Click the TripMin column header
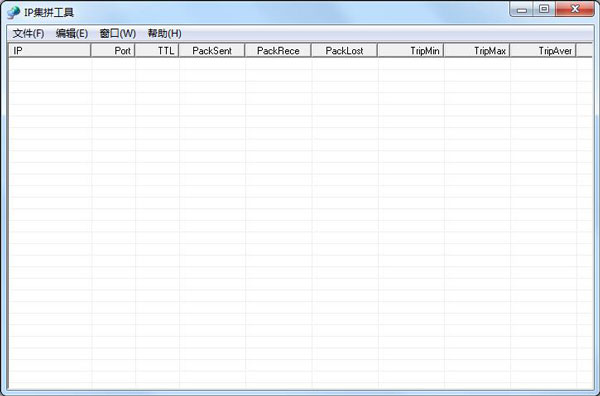This screenshot has width=600, height=396. pyautogui.click(x=411, y=51)
